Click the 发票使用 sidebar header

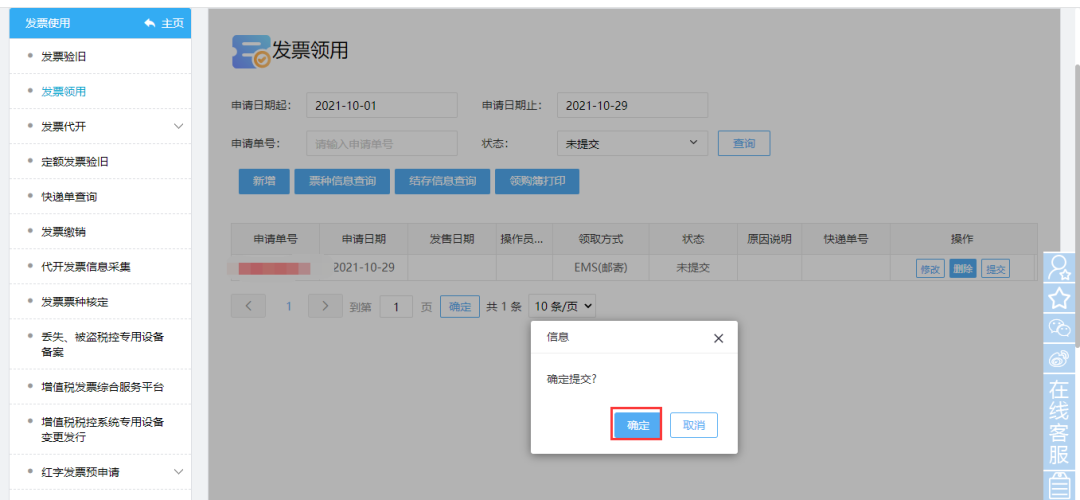point(48,23)
